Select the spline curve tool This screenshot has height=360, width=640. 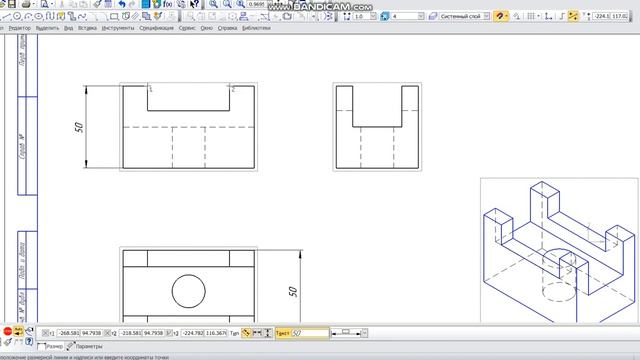pos(82,16)
